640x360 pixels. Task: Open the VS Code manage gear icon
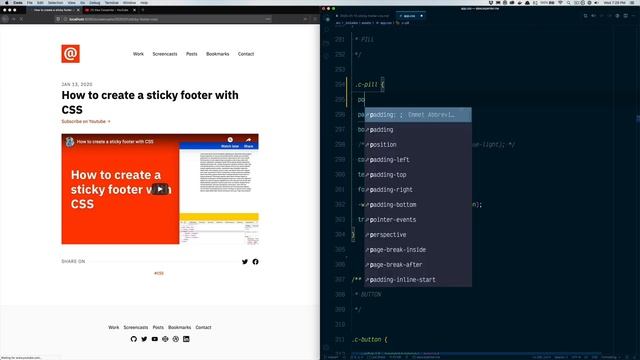pyautogui.click(x=326, y=348)
